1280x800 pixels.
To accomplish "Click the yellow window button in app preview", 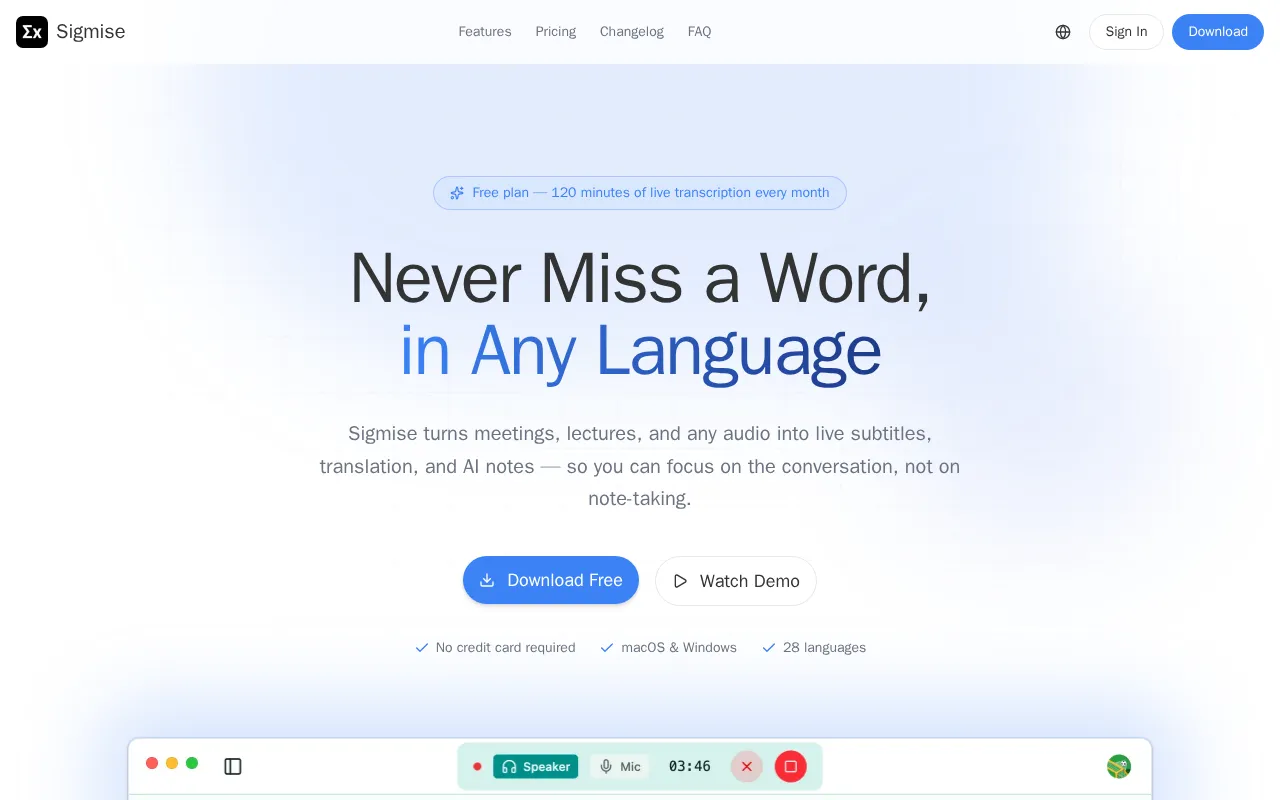I will (172, 763).
